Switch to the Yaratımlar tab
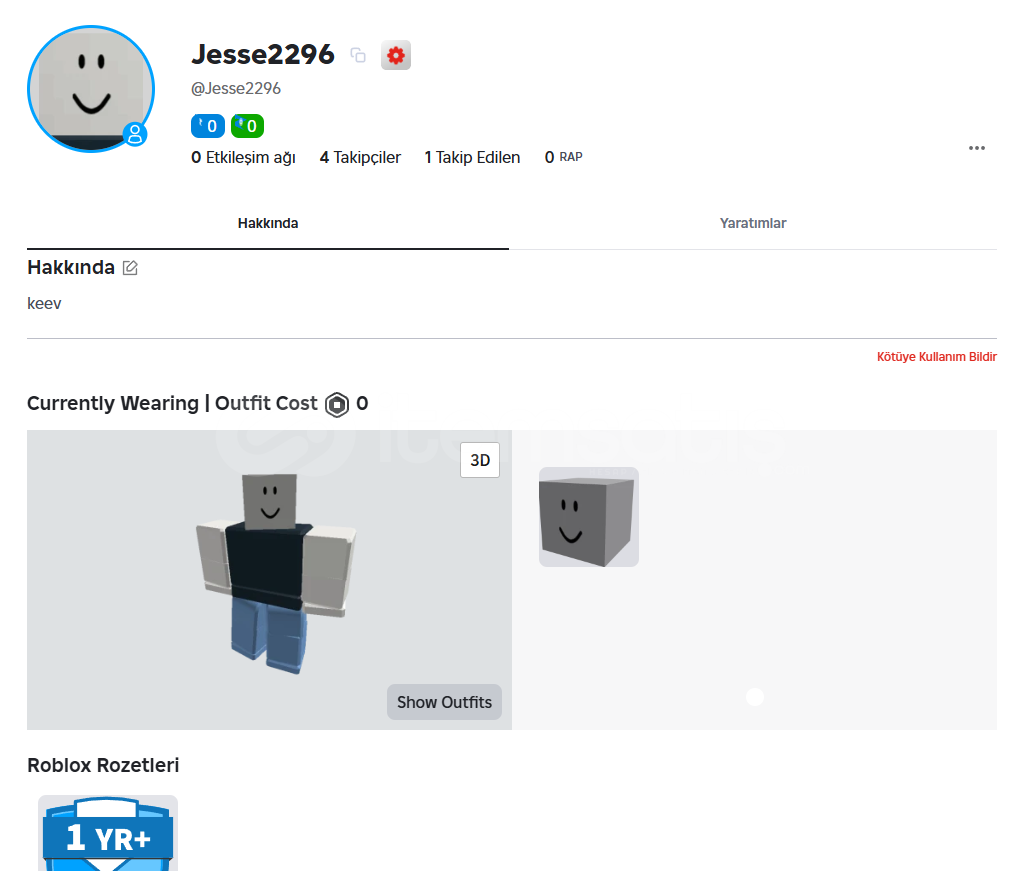The image size is (1025, 871). [x=753, y=224]
